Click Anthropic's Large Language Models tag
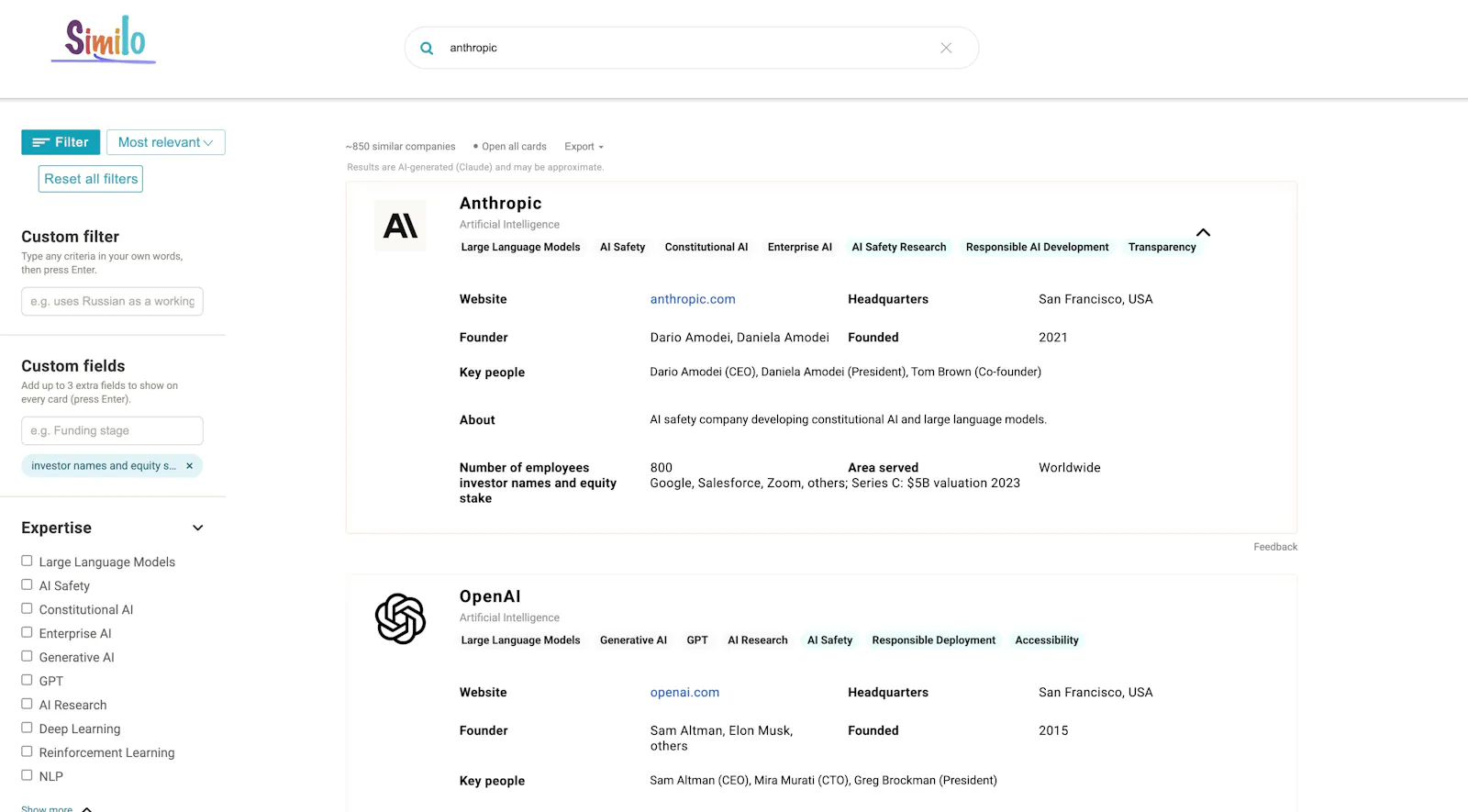1468x812 pixels. 520,247
